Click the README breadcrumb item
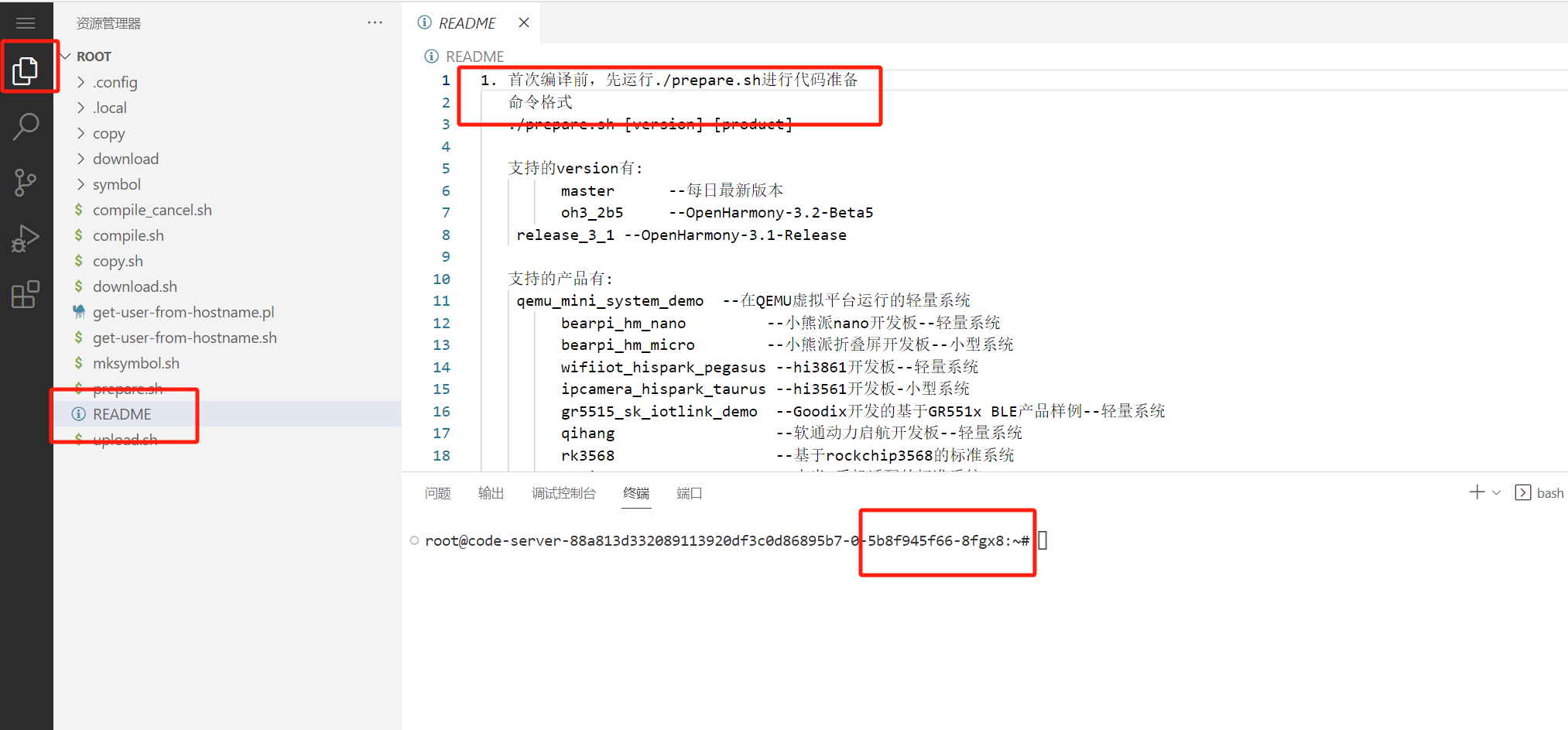This screenshot has height=730, width=1568. 474,57
